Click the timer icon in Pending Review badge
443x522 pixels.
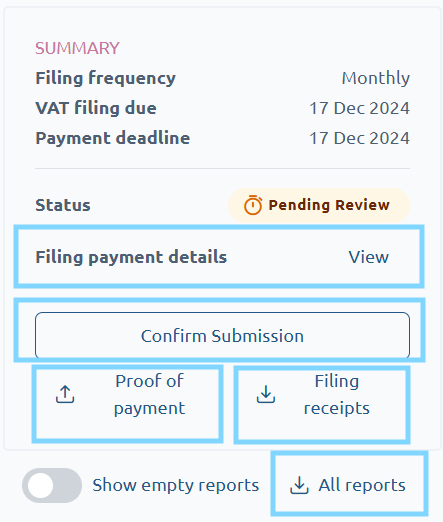[x=253, y=205]
